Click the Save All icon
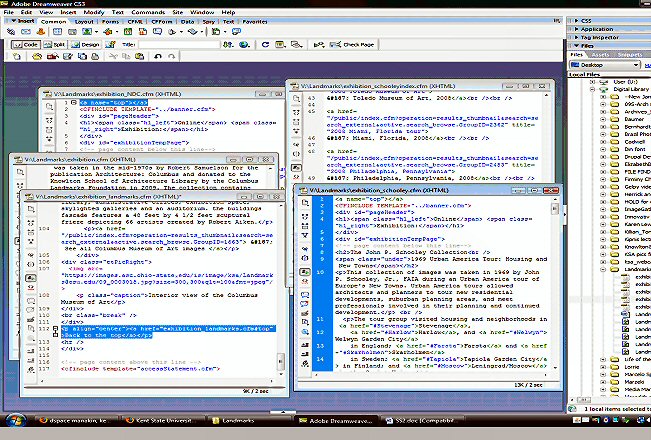This screenshot has width=651, height=440. pos(82,56)
